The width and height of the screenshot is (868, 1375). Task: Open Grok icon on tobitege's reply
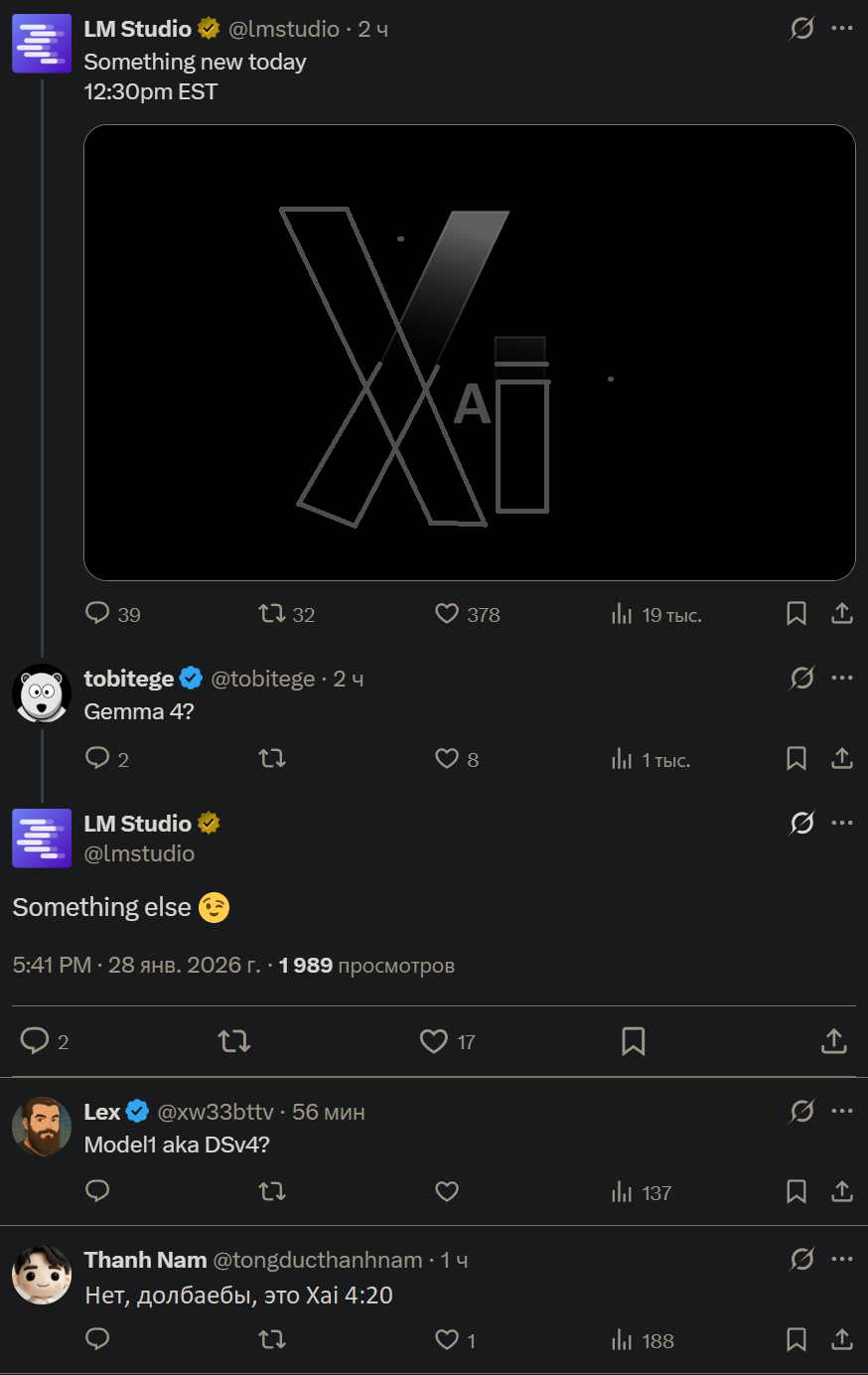point(801,679)
